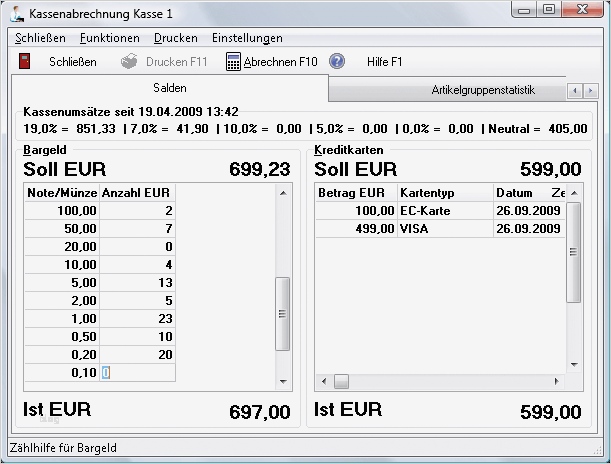The height and width of the screenshot is (464, 611).
Task: Open the Einstellungen menu
Action: pos(247,38)
